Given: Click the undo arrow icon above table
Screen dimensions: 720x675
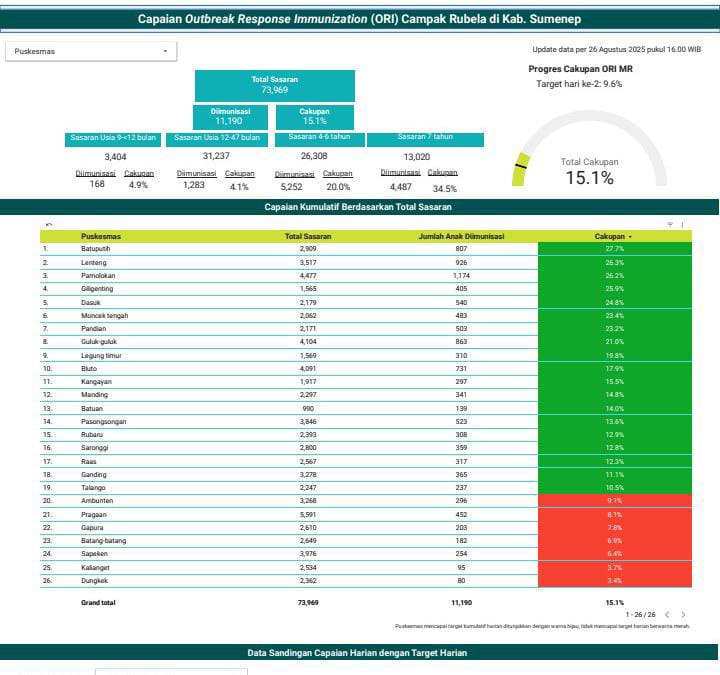Looking at the screenshot, I should 48,224.
